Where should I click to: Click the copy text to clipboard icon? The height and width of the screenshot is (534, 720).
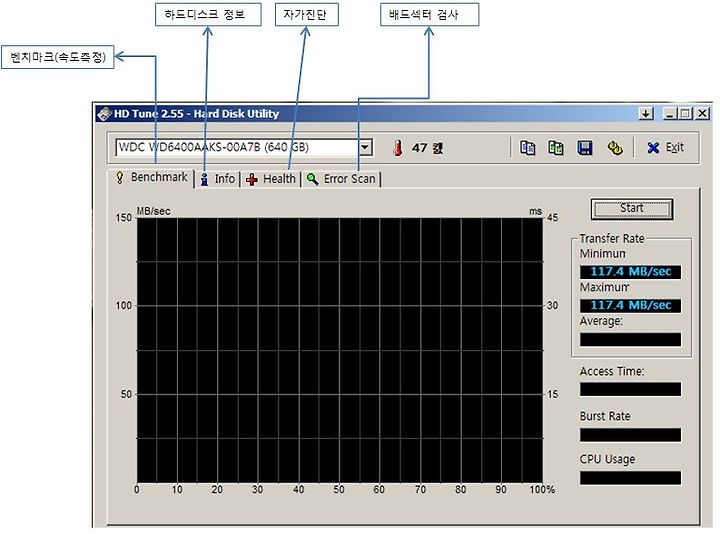[x=528, y=148]
